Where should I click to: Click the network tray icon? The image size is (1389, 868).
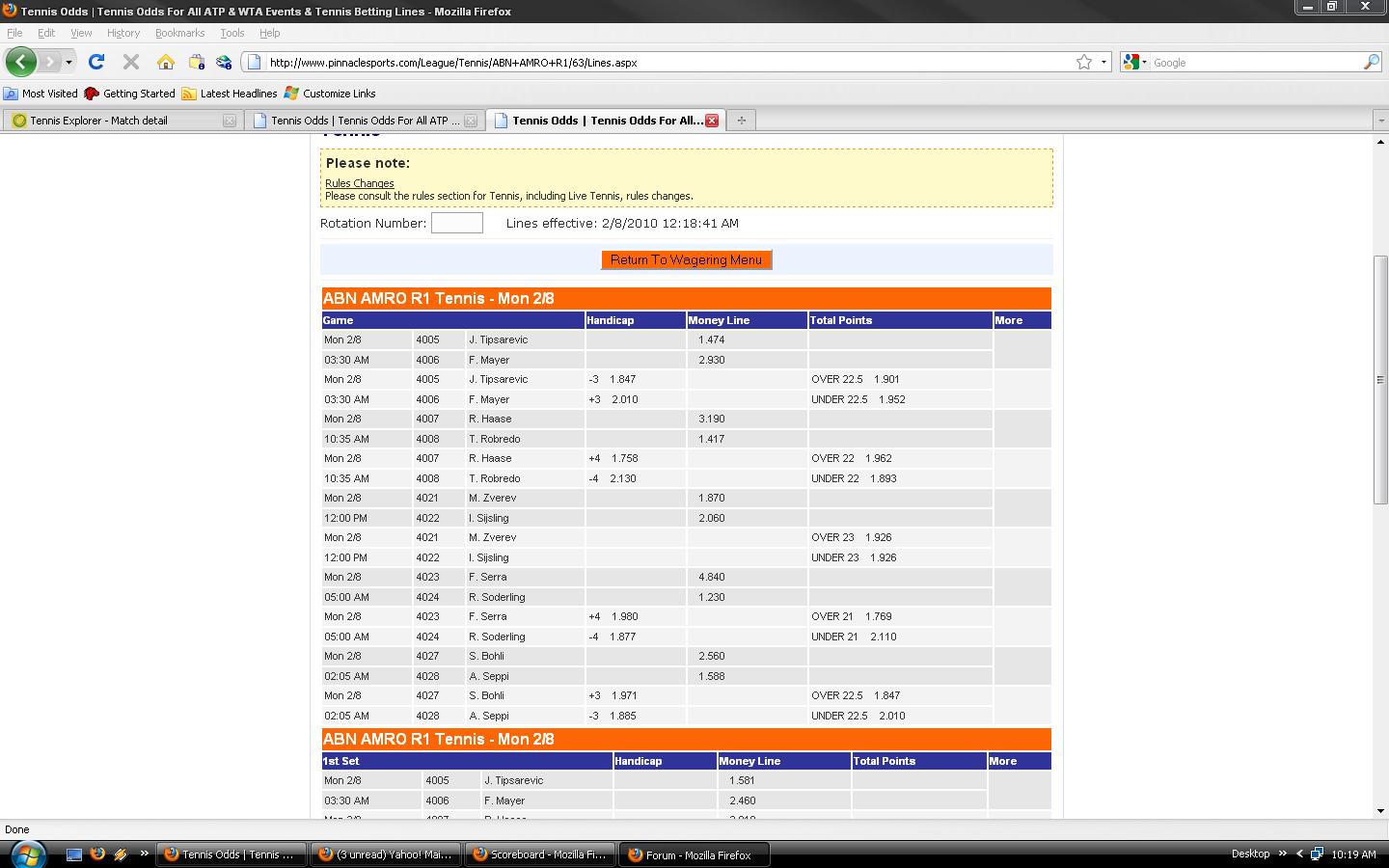(x=1316, y=854)
